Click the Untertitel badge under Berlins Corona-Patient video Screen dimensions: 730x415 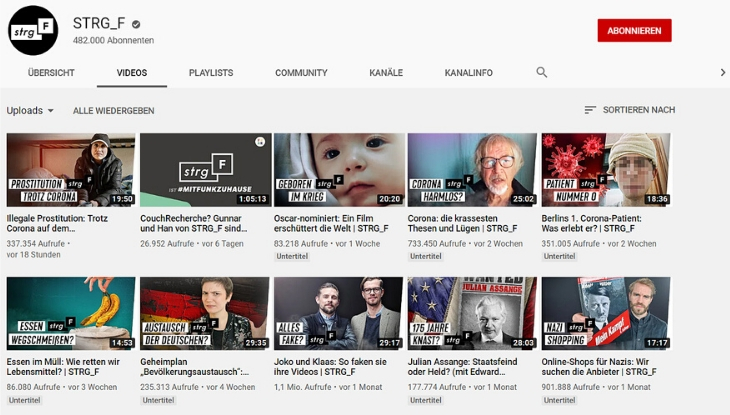click(x=560, y=256)
